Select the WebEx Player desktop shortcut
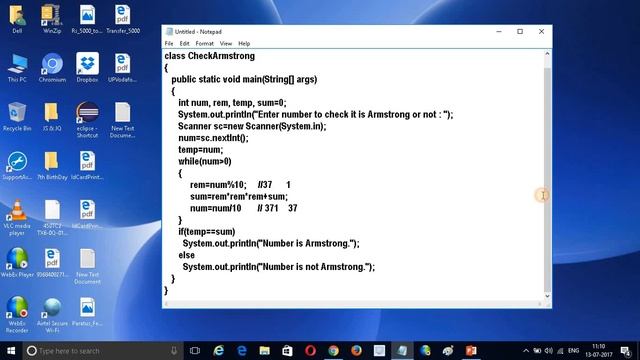Viewport: 640px width, 360px height. 17,263
